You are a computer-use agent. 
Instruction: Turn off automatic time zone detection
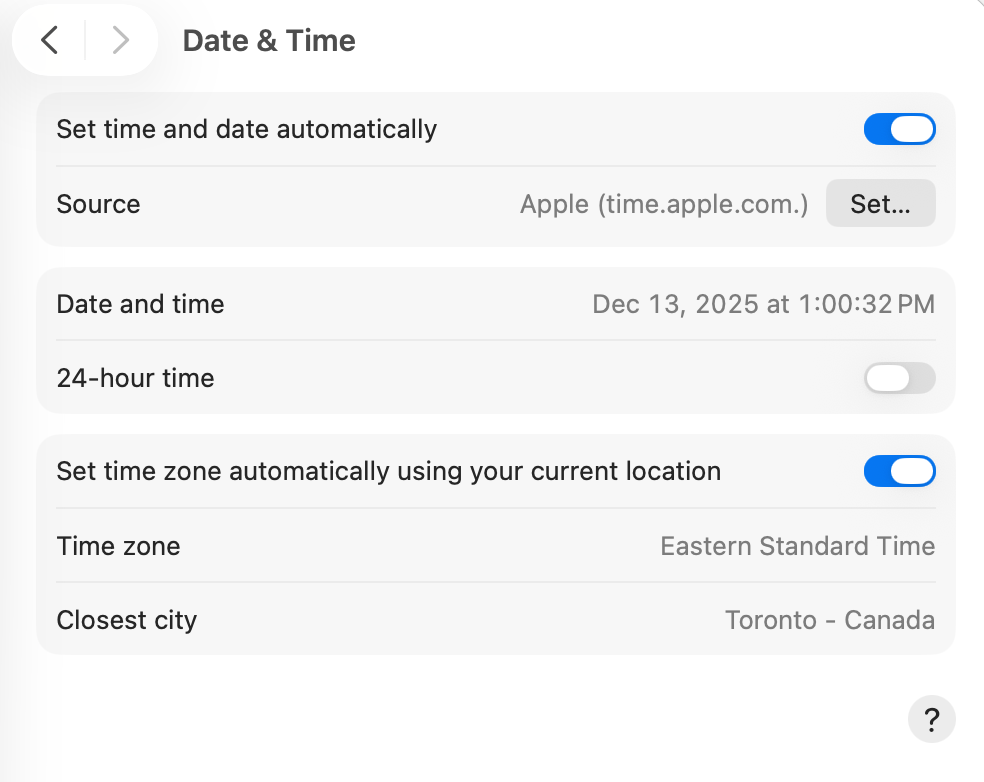click(x=899, y=471)
